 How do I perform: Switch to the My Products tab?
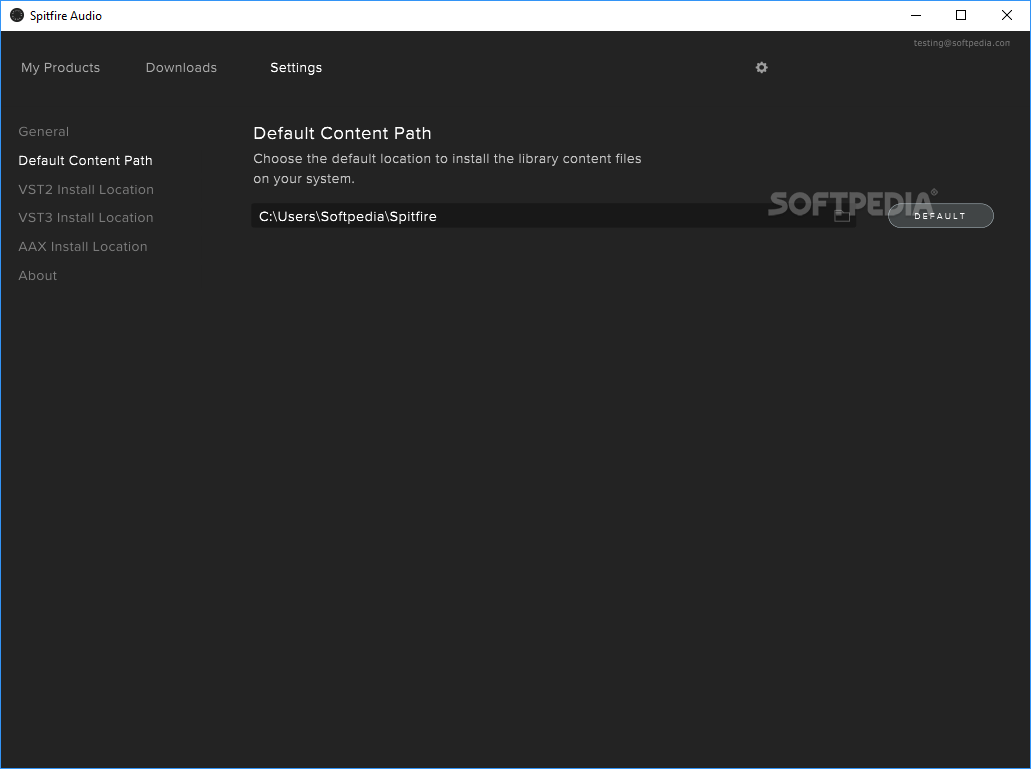(60, 67)
